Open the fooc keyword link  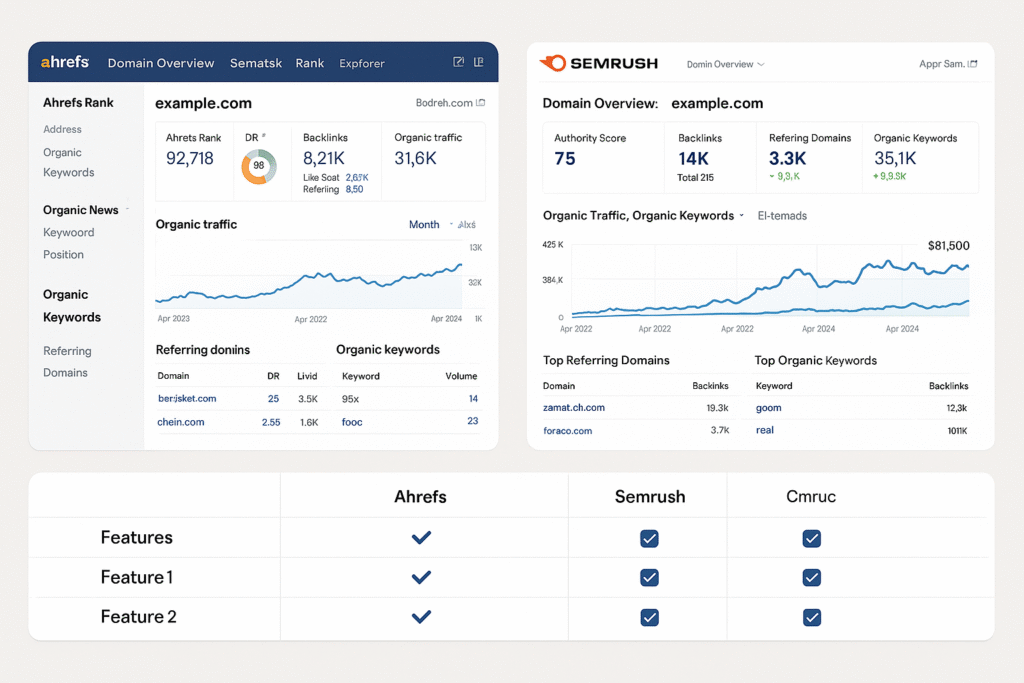tap(352, 422)
